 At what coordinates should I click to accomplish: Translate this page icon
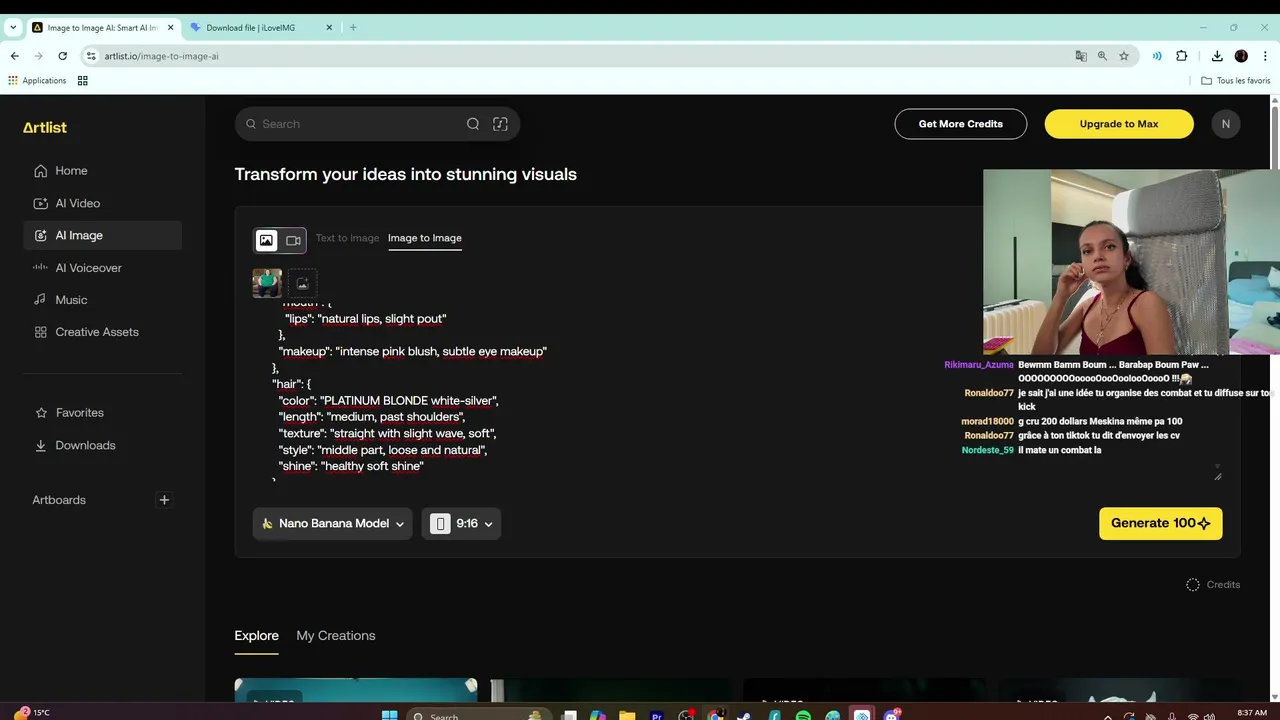[x=1081, y=56]
